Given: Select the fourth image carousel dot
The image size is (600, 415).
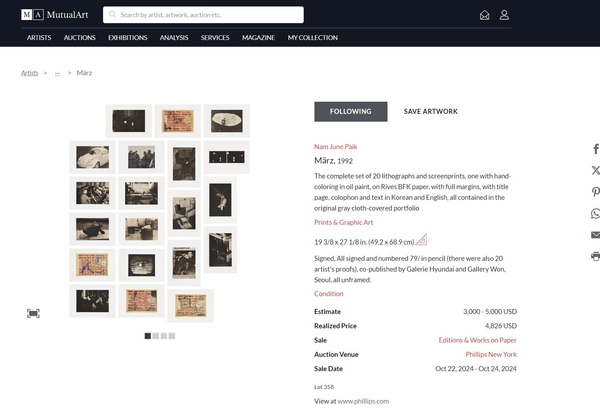Looking at the screenshot, I should pos(172,336).
